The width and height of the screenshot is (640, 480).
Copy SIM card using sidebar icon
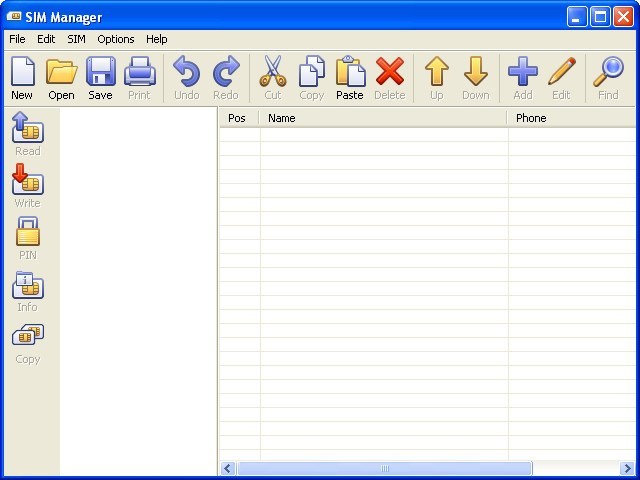pyautogui.click(x=28, y=343)
